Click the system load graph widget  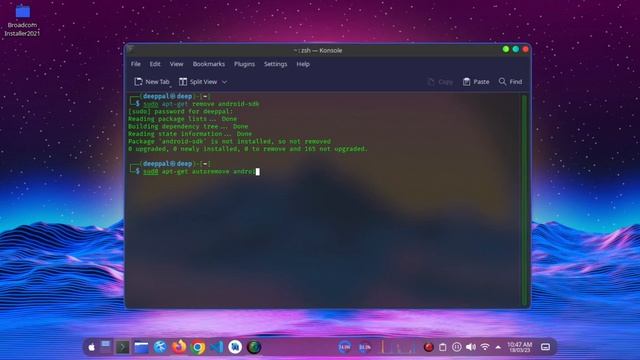tap(399, 347)
